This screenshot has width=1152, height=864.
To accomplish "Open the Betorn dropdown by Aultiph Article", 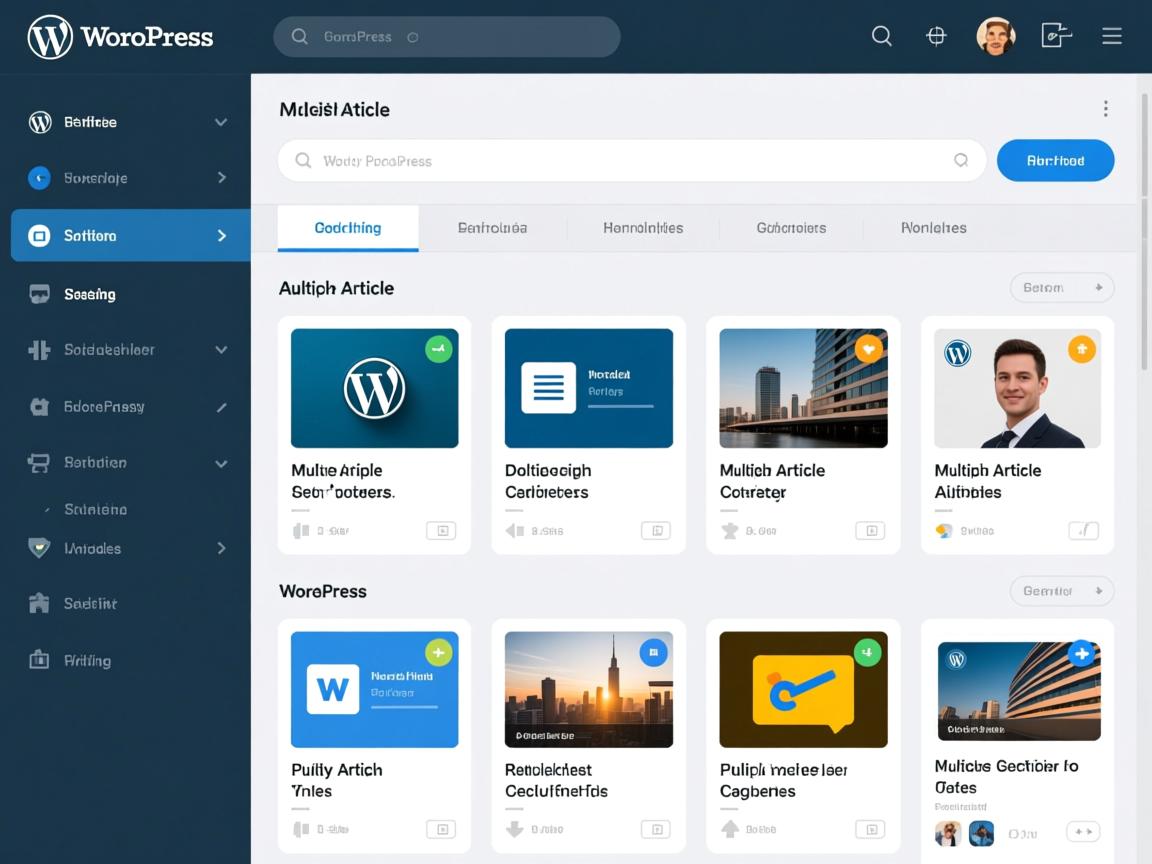I will [1061, 288].
